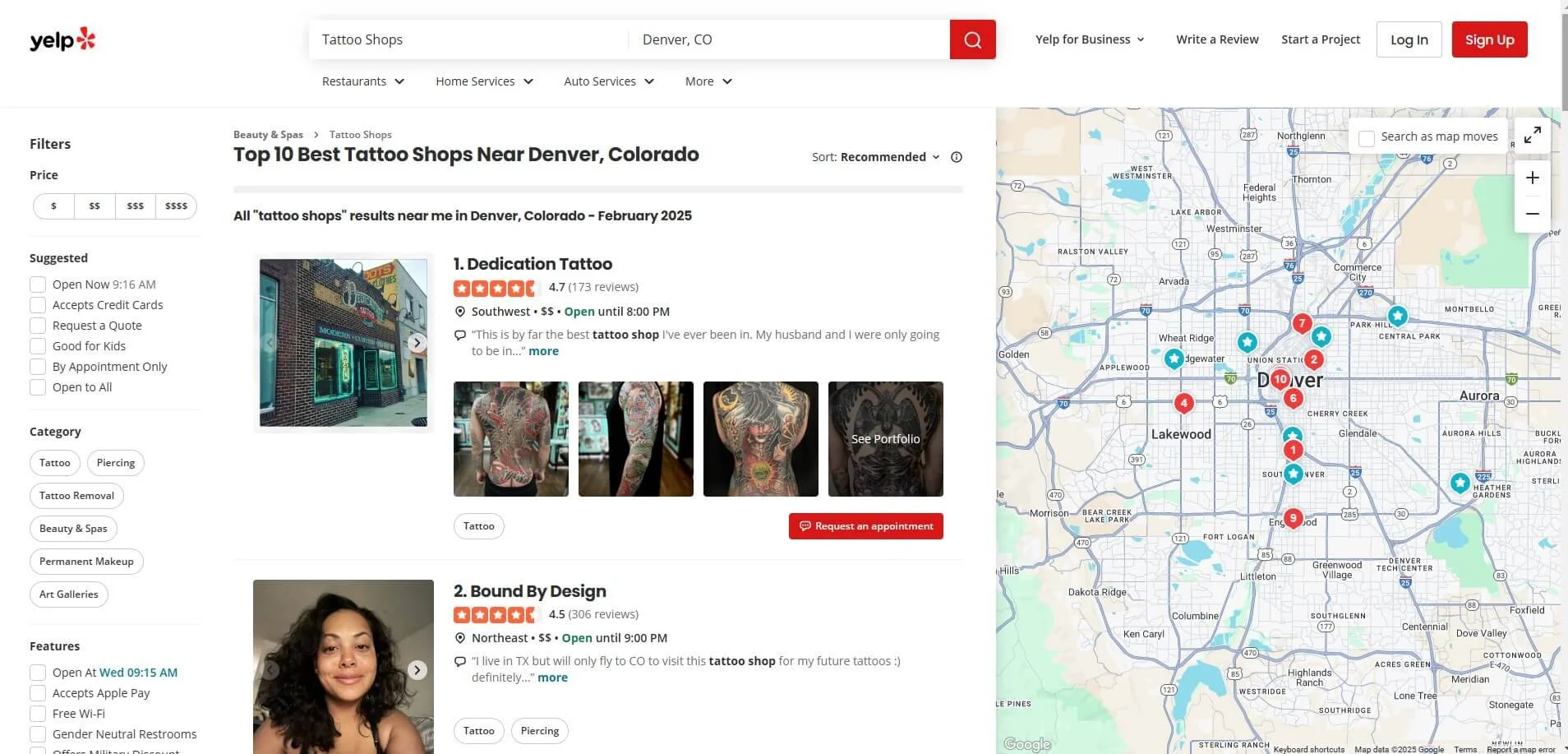Image resolution: width=1568 pixels, height=754 pixels.
Task: Zoom out of the map with minus icon
Action: pyautogui.click(x=1532, y=213)
